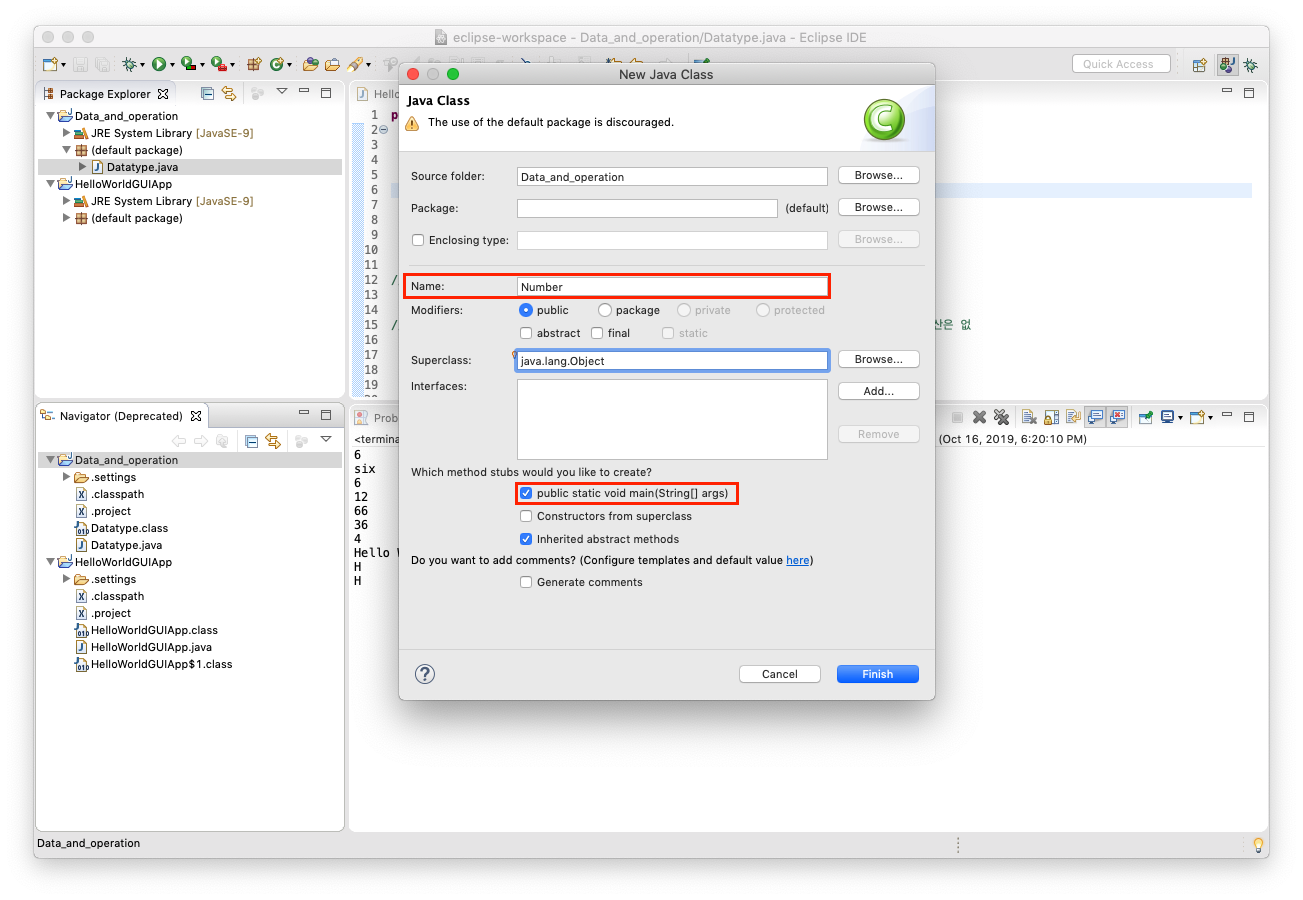The width and height of the screenshot is (1303, 900).
Task: Enable the Enclosing type checkbox
Action: click(418, 240)
